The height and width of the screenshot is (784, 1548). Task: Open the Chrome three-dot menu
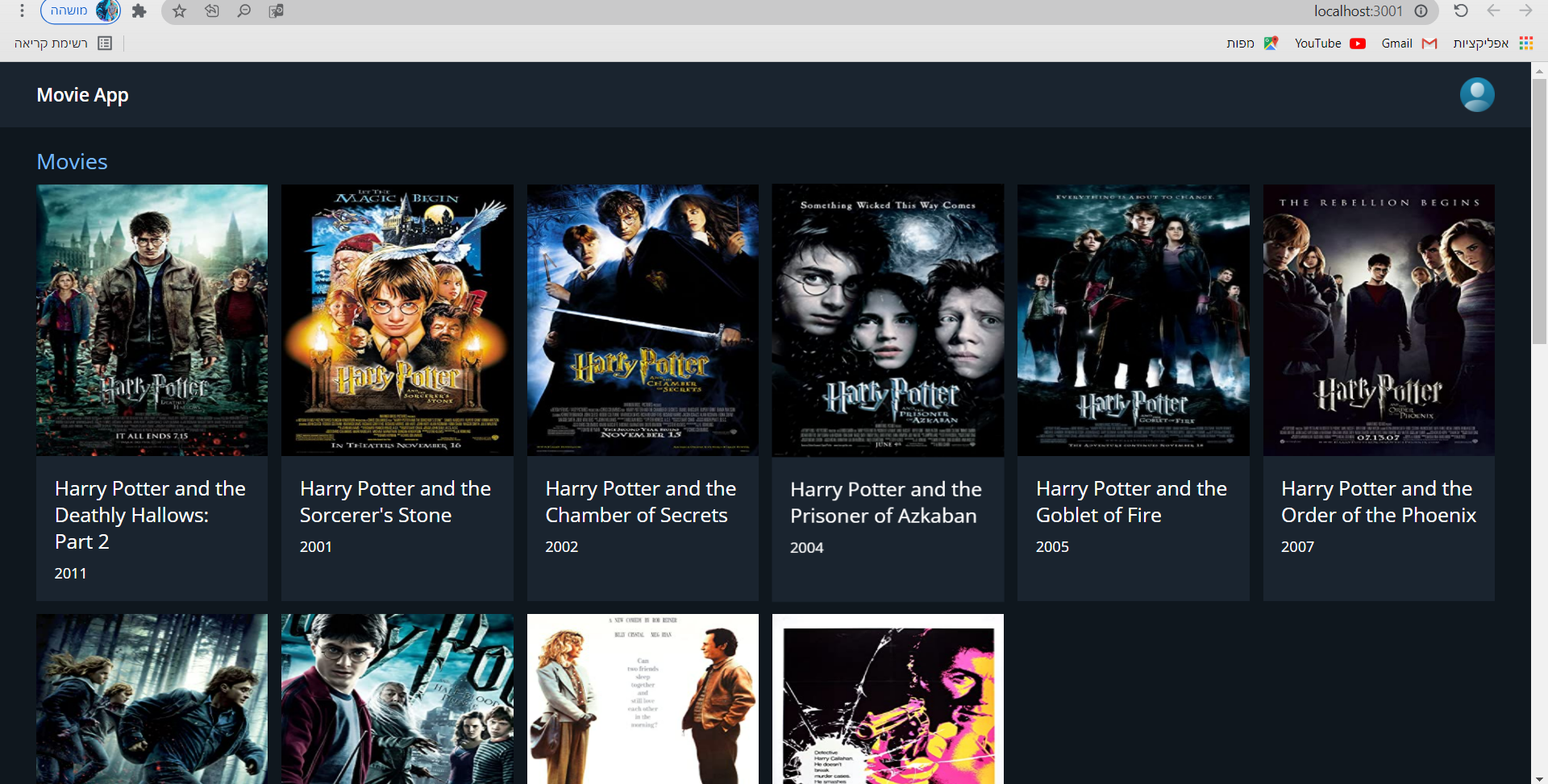(x=22, y=11)
